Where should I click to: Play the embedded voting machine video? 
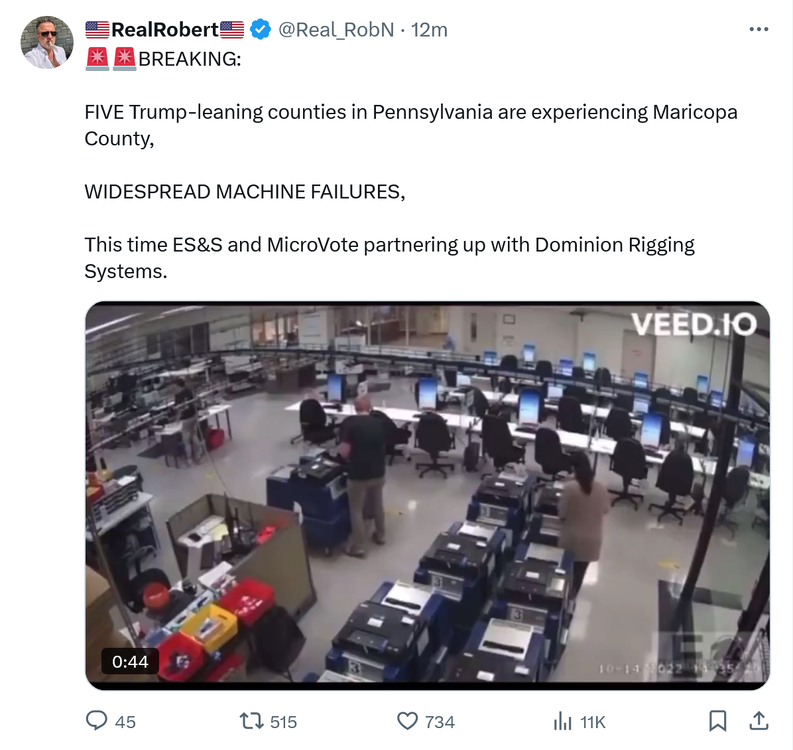427,496
